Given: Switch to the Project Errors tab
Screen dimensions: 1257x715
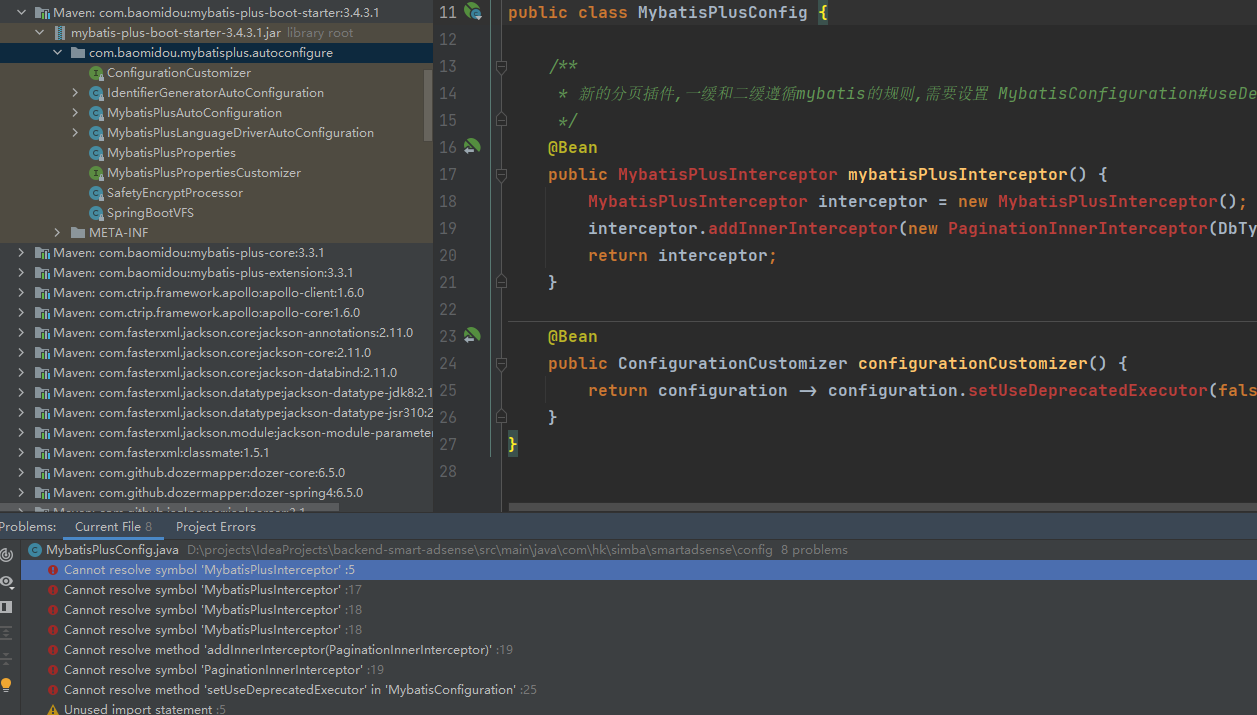Looking at the screenshot, I should coord(215,527).
